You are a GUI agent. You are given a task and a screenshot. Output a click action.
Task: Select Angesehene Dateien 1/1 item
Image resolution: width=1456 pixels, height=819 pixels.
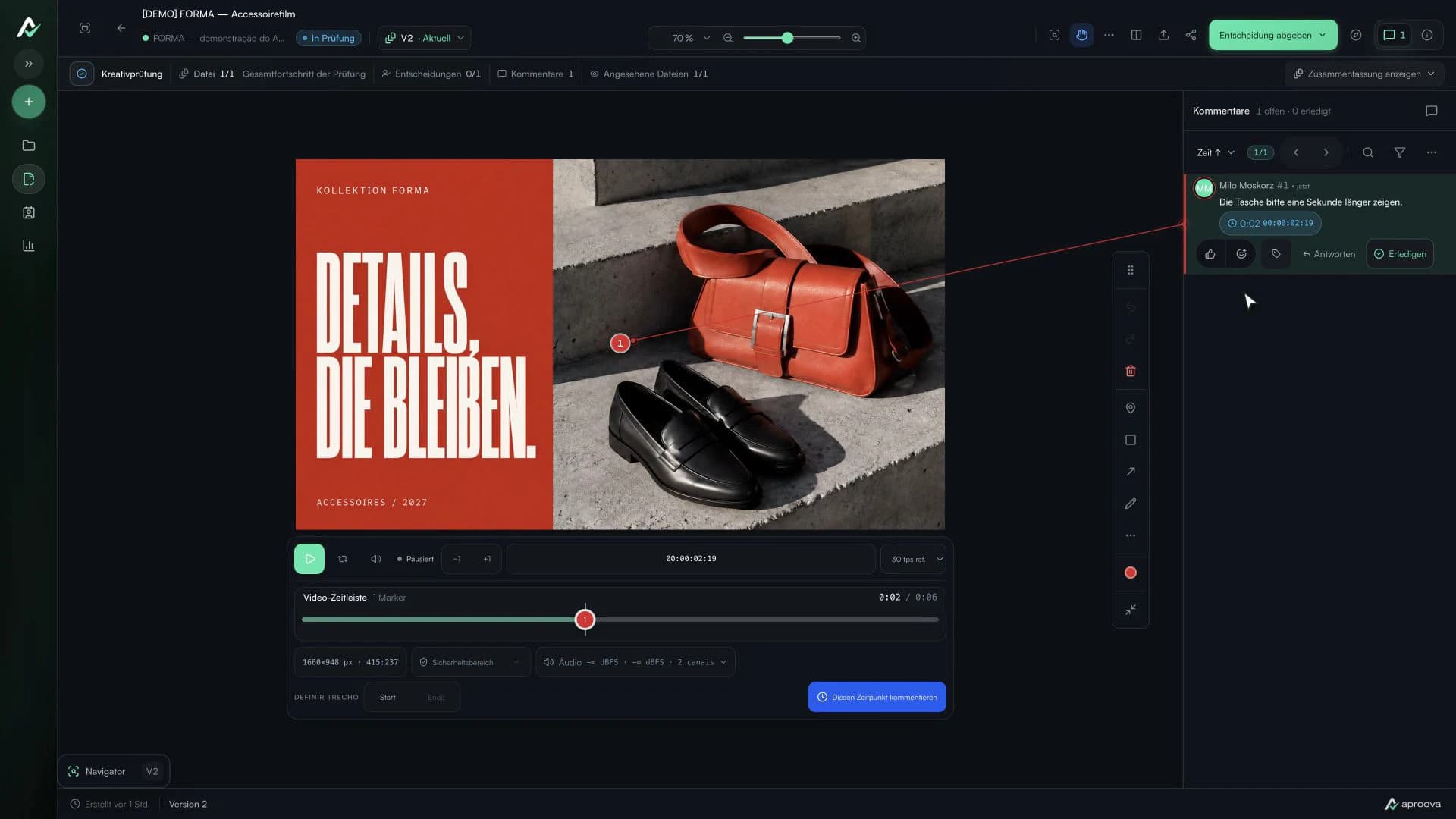649,74
